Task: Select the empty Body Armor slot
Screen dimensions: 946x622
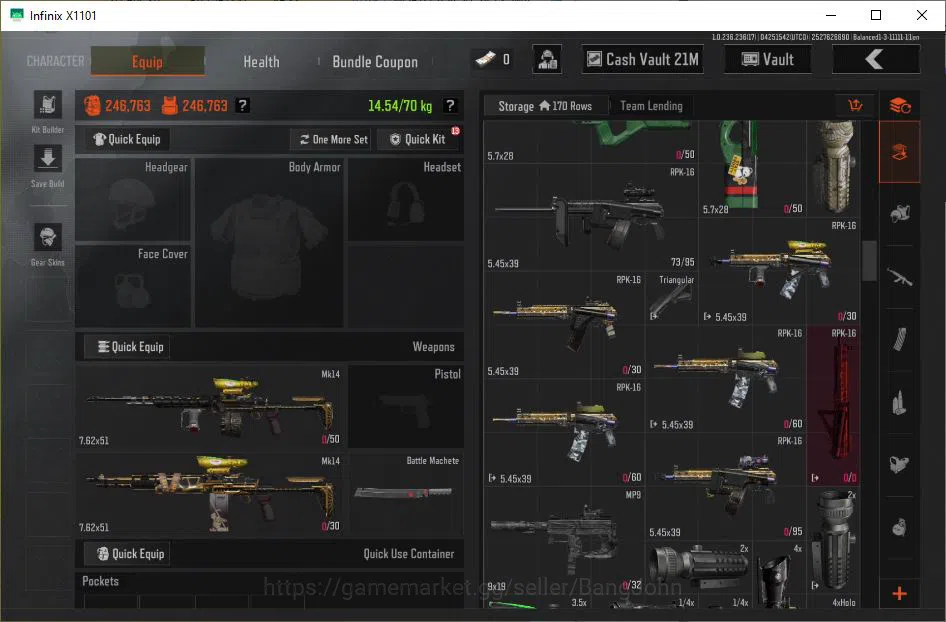Action: click(269, 243)
